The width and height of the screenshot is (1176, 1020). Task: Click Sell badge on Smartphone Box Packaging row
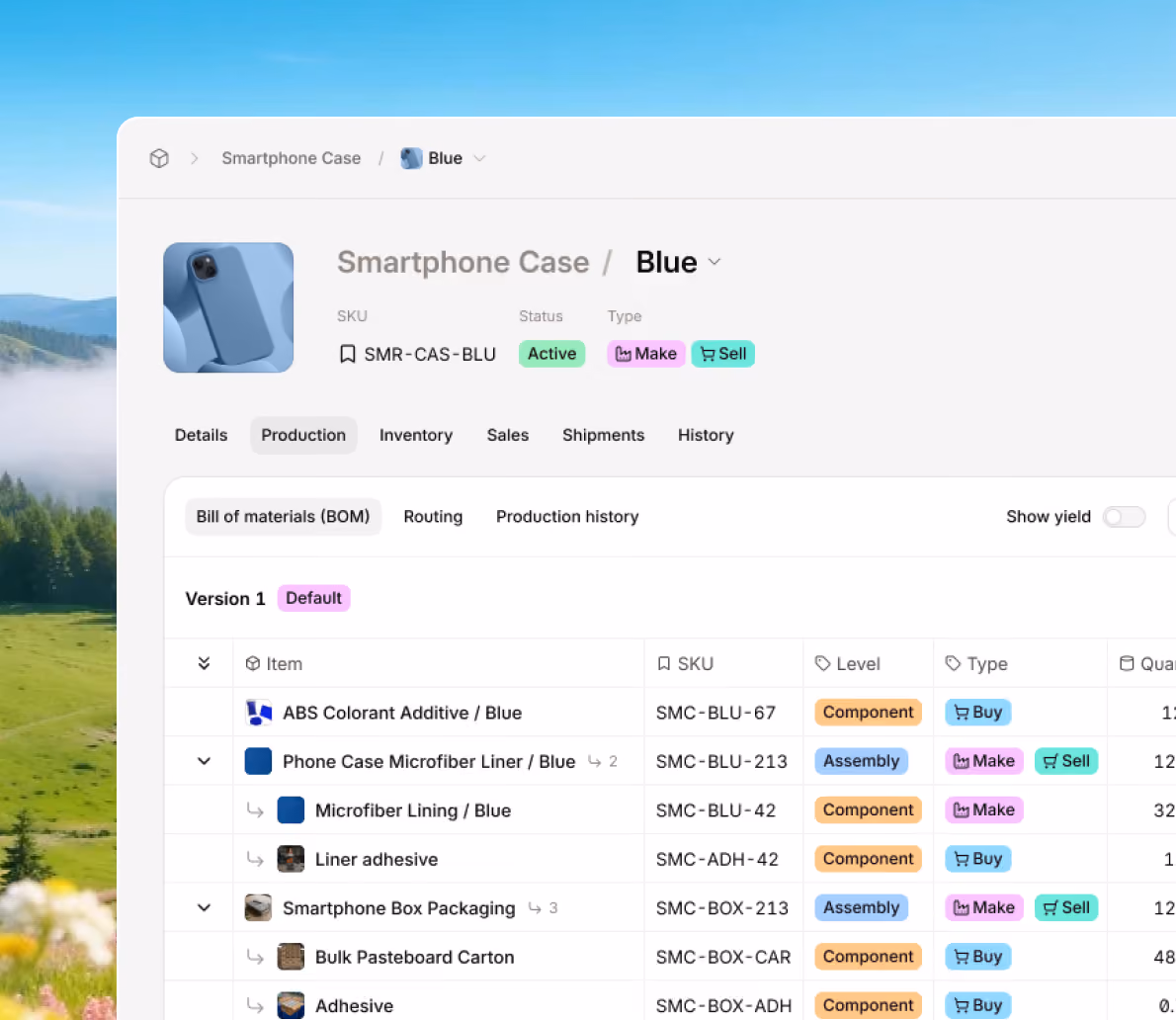tap(1066, 907)
